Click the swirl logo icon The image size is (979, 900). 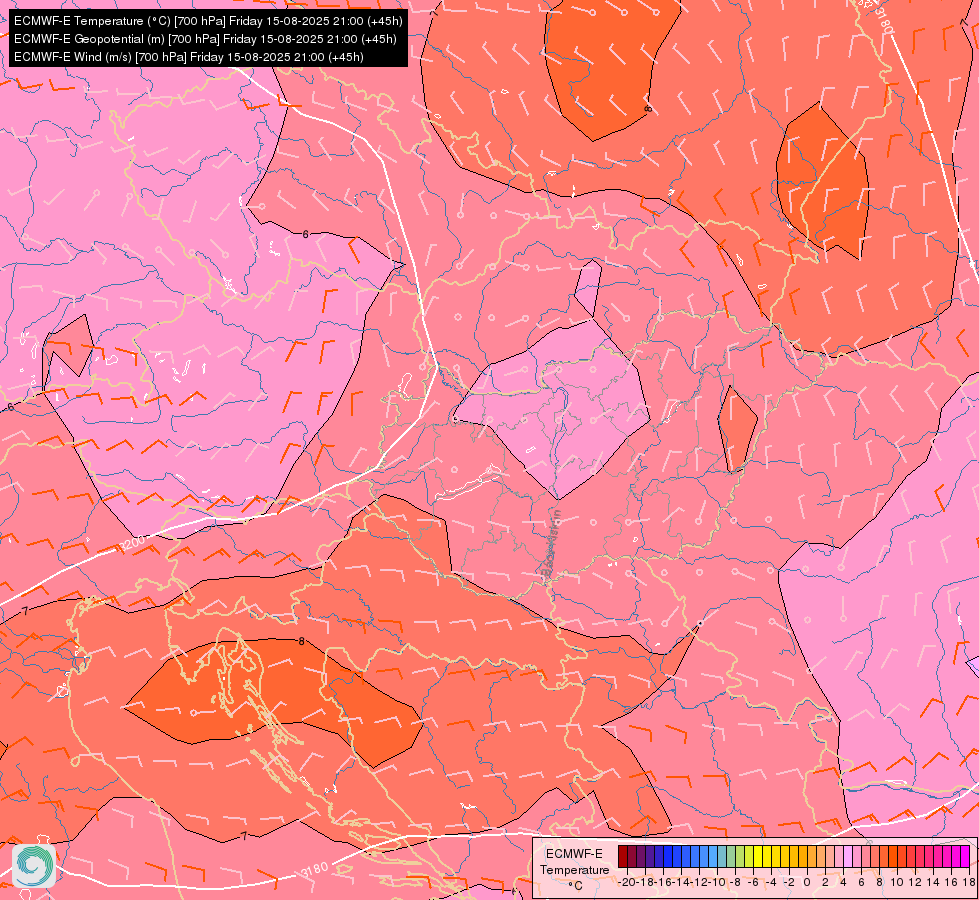point(34,866)
